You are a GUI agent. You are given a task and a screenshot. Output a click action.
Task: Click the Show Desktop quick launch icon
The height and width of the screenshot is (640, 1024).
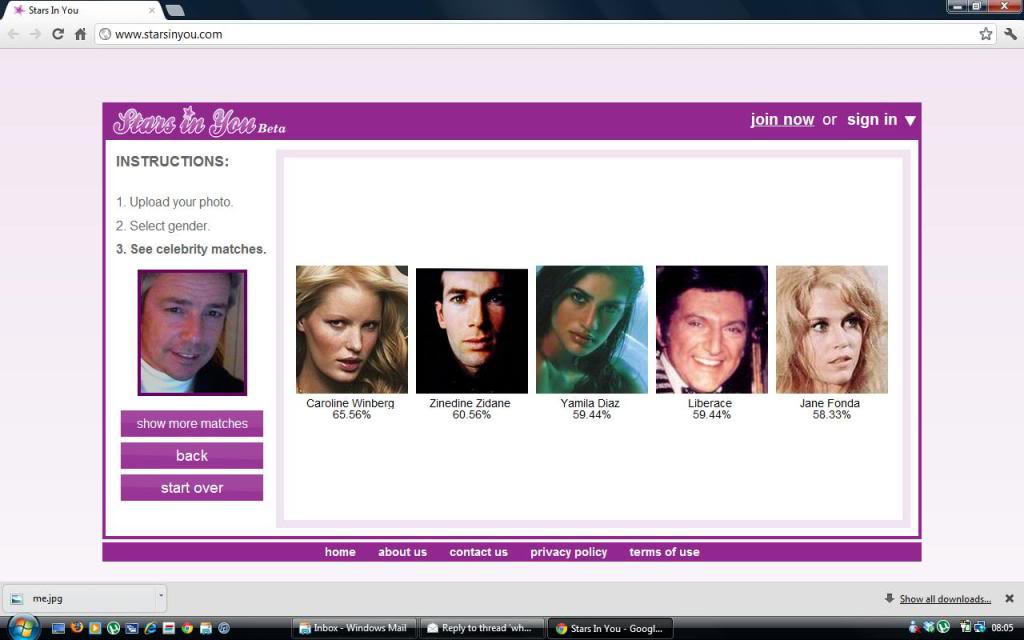pyautogui.click(x=58, y=628)
